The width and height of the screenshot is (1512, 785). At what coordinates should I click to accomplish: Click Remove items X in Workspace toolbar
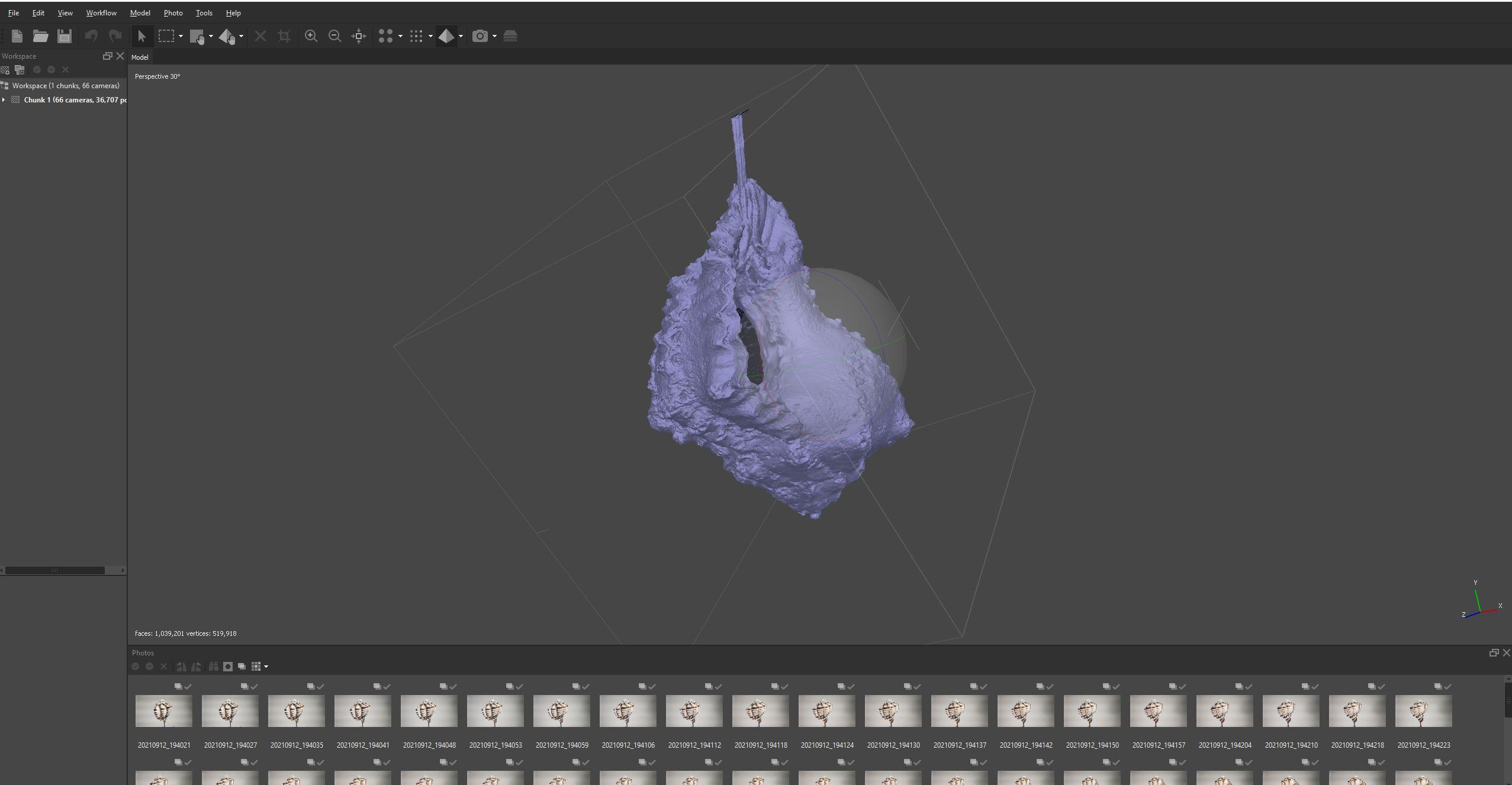click(x=66, y=70)
